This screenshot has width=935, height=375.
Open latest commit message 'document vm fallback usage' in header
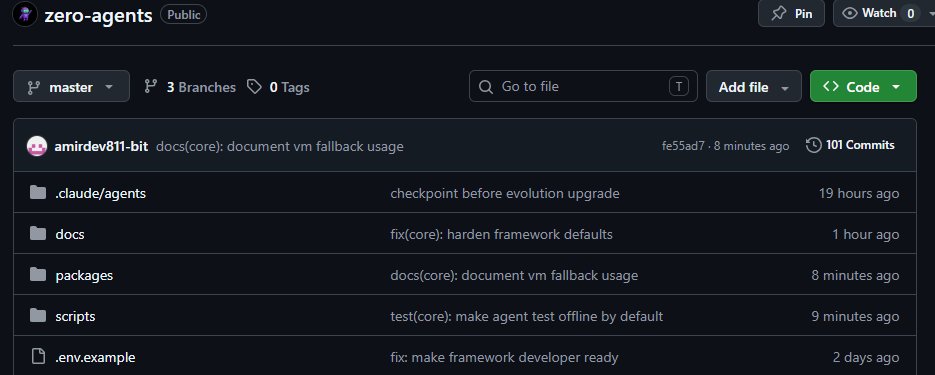[280, 146]
